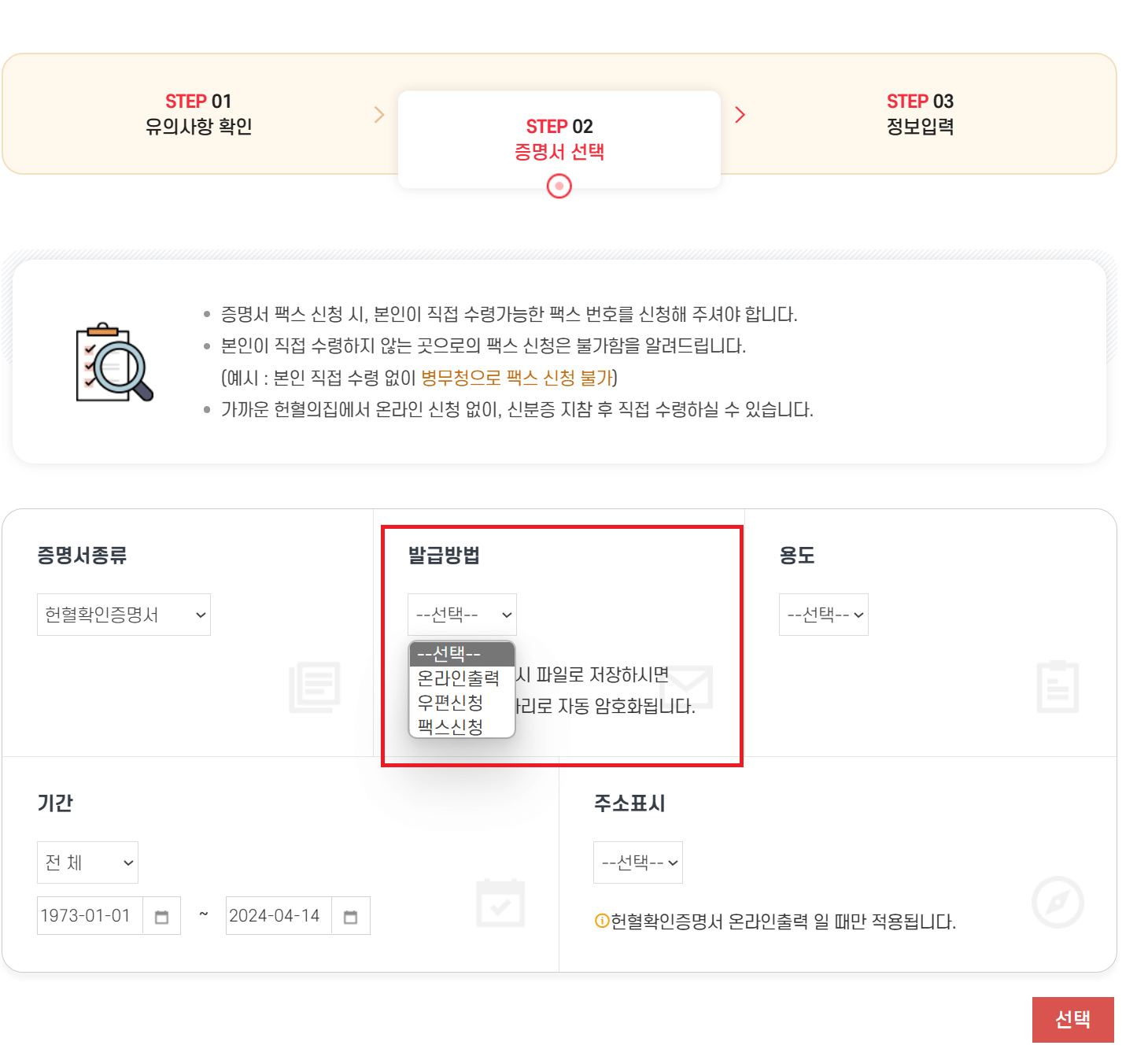The height and width of the screenshot is (1060, 1148).
Task: Open the 발급방법 dropdown
Action: pyautogui.click(x=462, y=614)
